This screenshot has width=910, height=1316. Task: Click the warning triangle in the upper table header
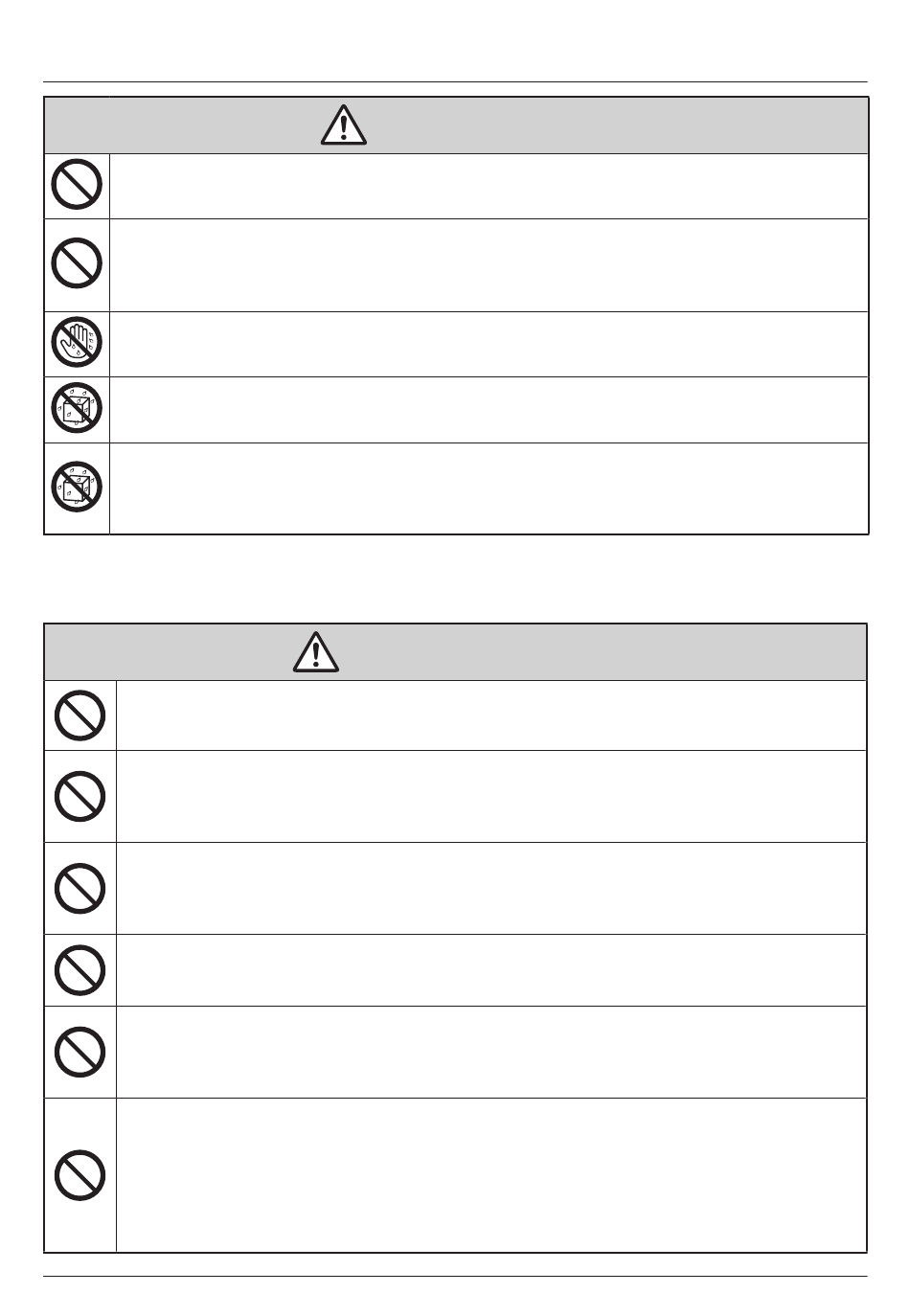point(344,125)
